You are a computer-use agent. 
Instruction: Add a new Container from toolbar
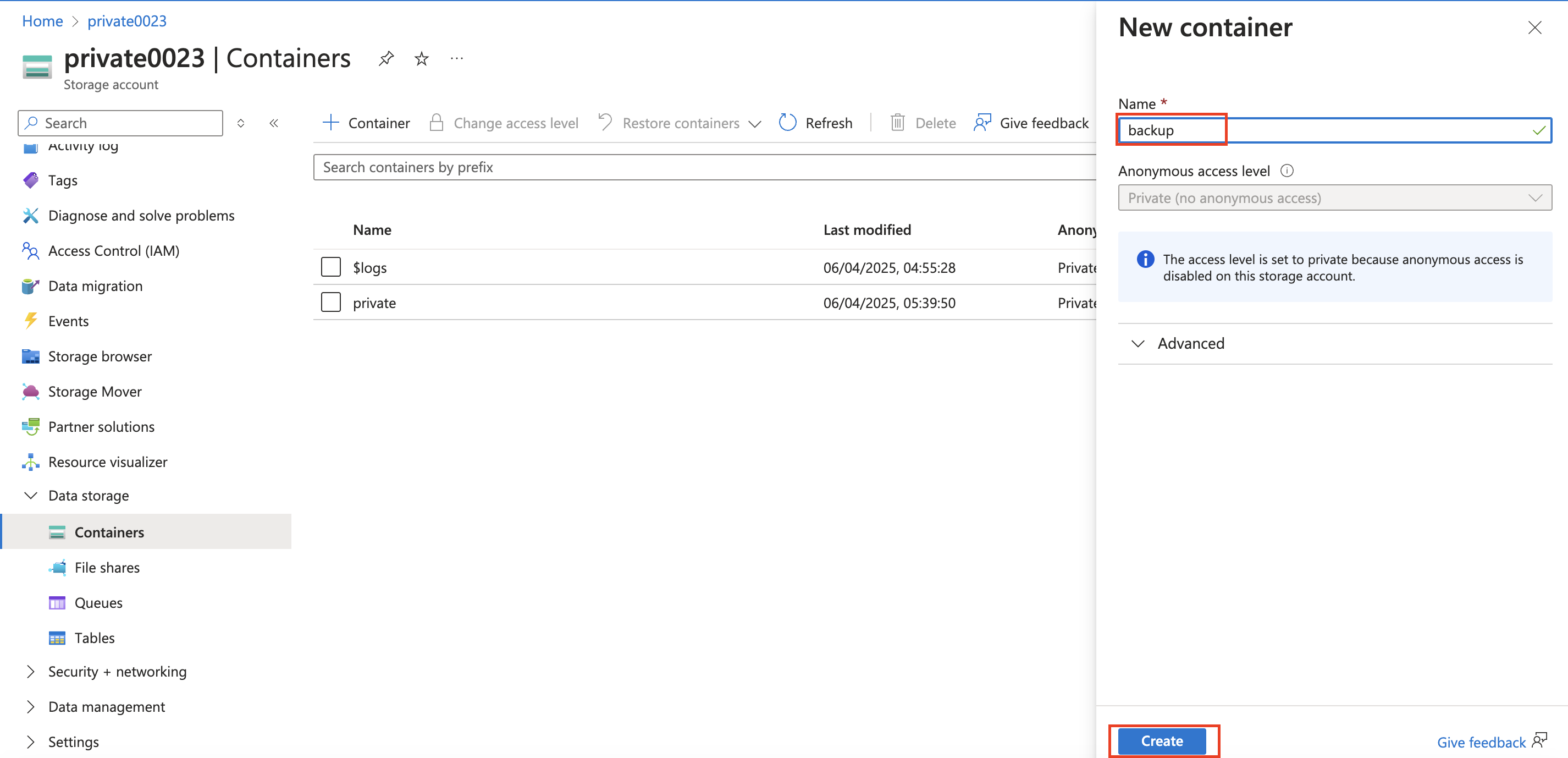pos(366,123)
